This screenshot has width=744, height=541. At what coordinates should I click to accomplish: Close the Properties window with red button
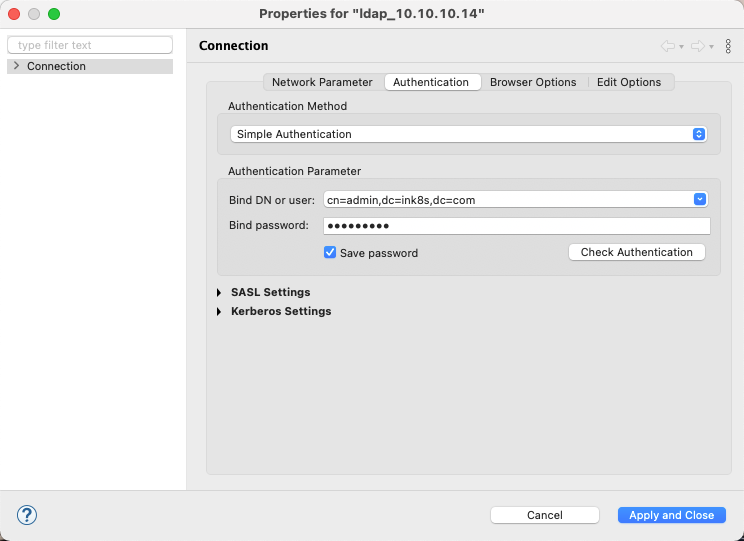14,14
